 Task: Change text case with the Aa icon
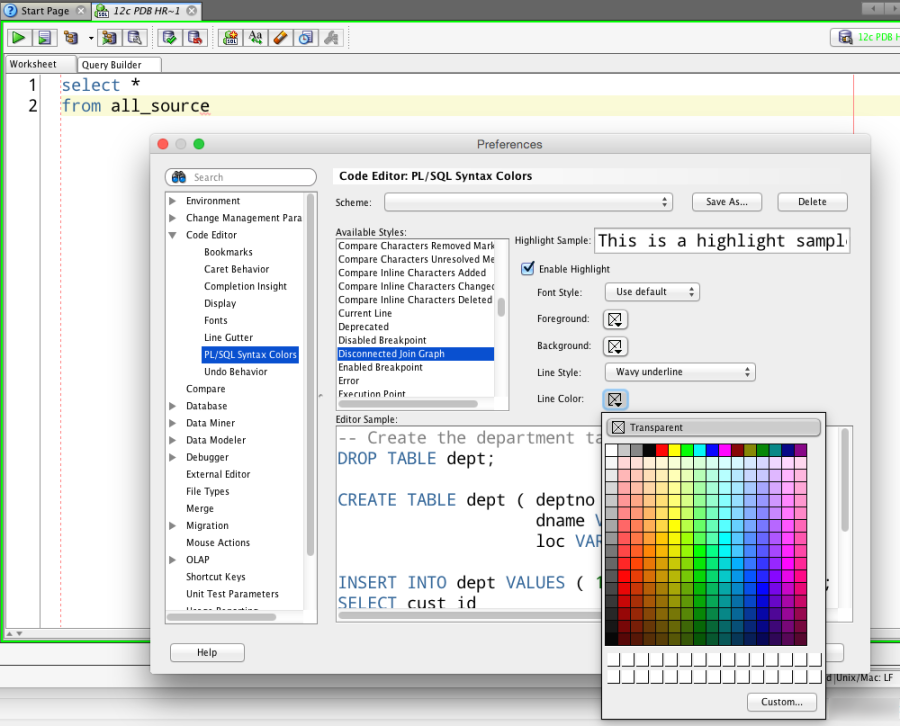(x=256, y=37)
